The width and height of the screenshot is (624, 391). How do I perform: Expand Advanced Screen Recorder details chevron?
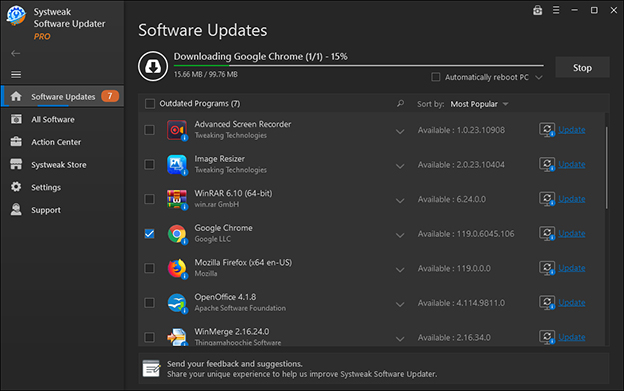[400, 131]
